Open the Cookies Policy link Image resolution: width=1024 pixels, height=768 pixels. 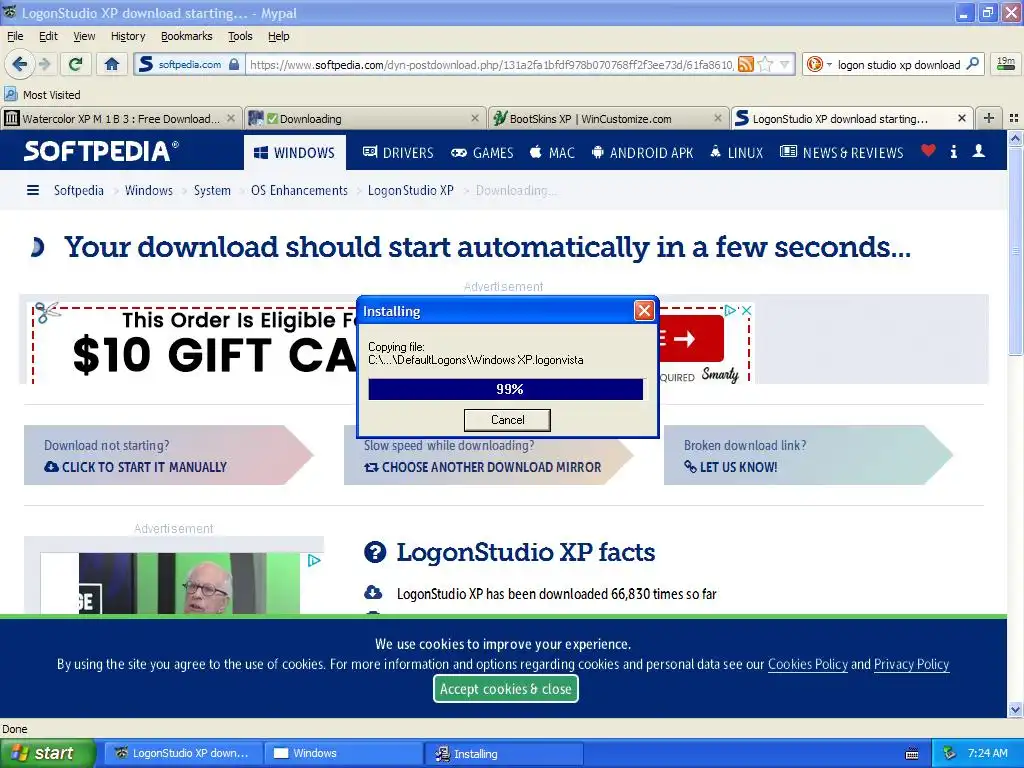[x=807, y=664]
